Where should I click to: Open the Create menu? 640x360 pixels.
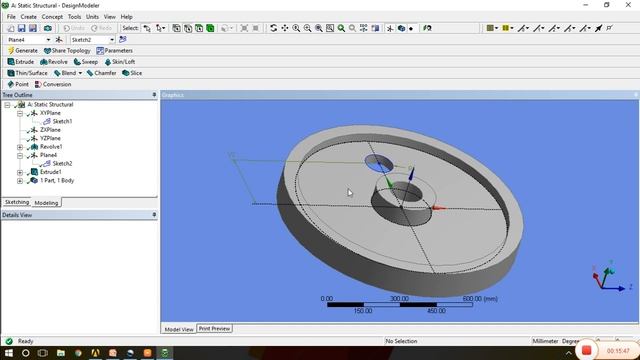(29, 17)
